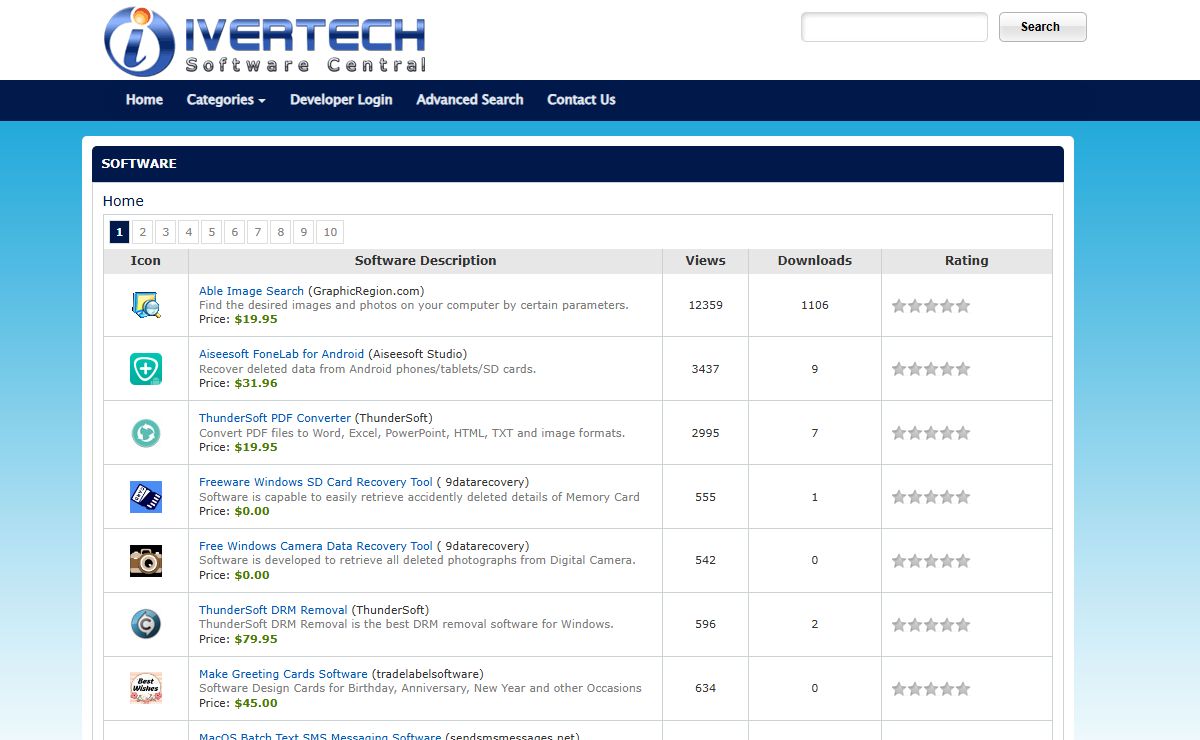Rate Aiseesoft FoneLab one star
Screen dimensions: 1200x740
click(899, 369)
